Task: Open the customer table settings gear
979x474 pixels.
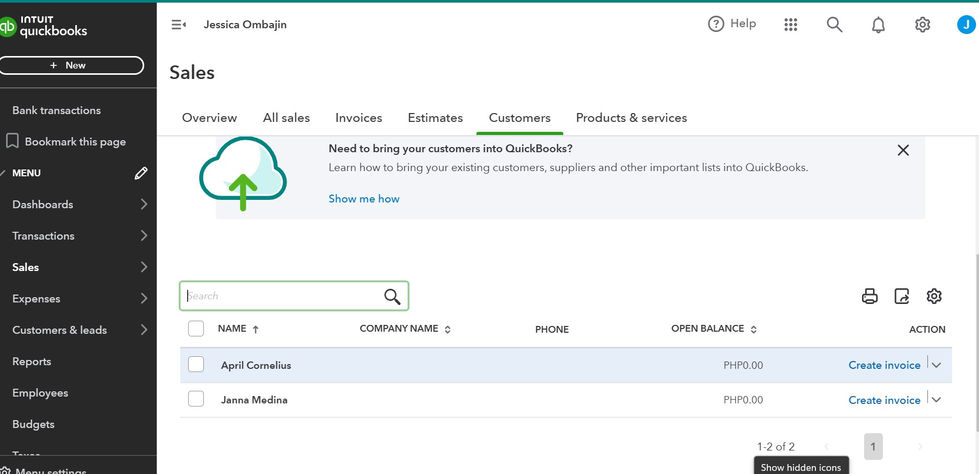Action: click(x=933, y=296)
